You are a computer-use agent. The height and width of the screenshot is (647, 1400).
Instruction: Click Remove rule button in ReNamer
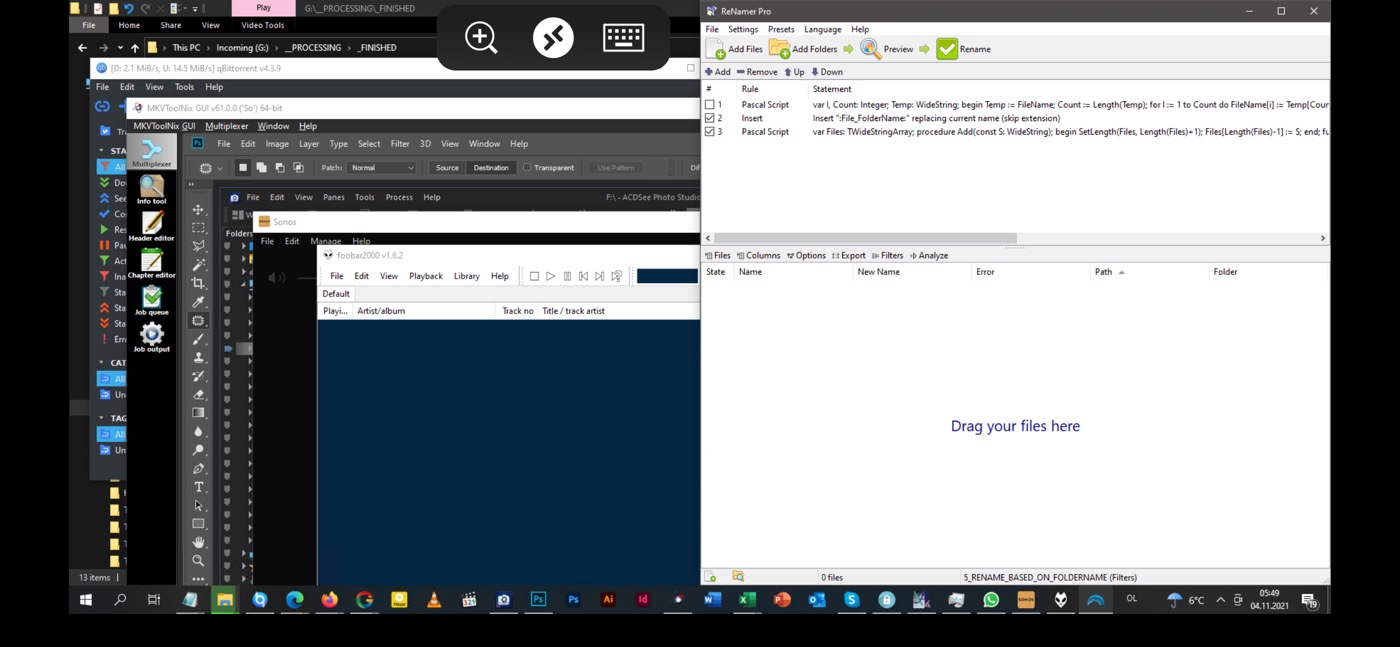click(x=757, y=72)
